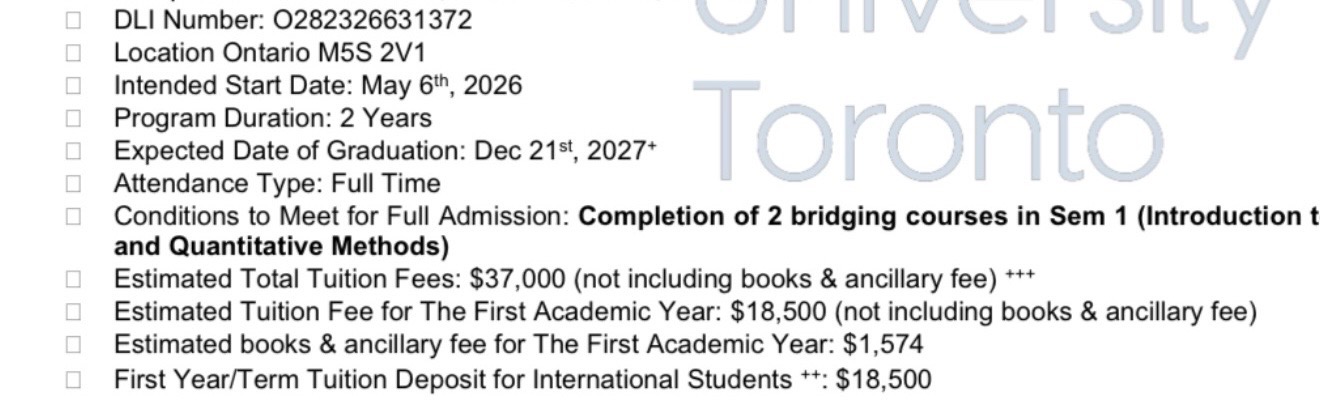Image resolution: width=1320 pixels, height=415 pixels.
Task: Tick the Attendance Type checkbox
Action: [x=73, y=185]
